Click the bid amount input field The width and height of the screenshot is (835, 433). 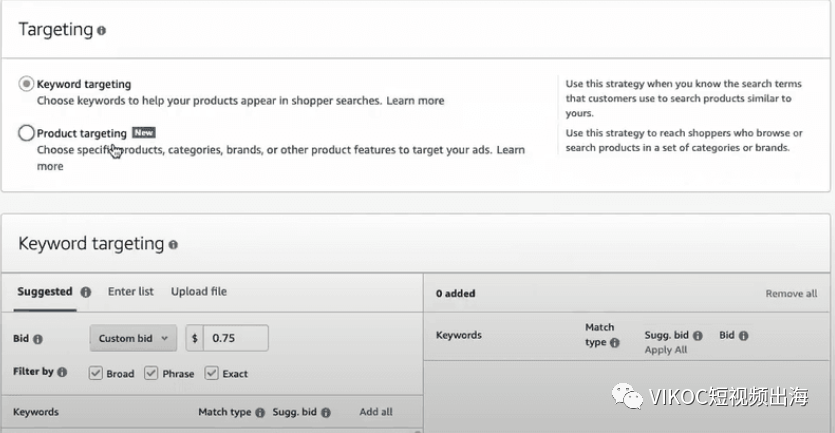click(236, 338)
